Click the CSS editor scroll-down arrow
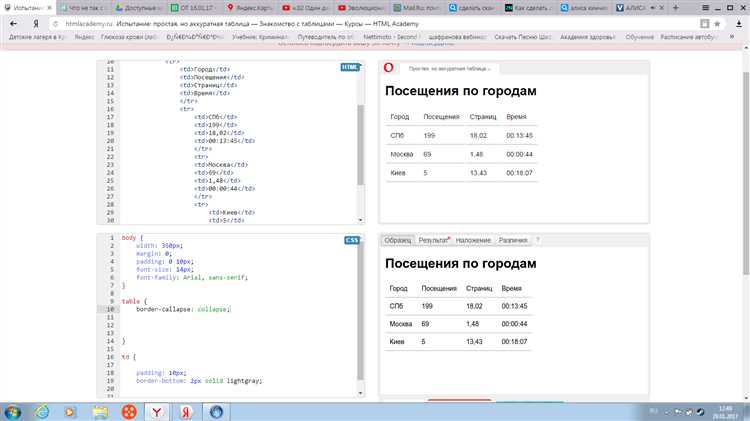Screen dimensions: 750x421 coord(361,393)
